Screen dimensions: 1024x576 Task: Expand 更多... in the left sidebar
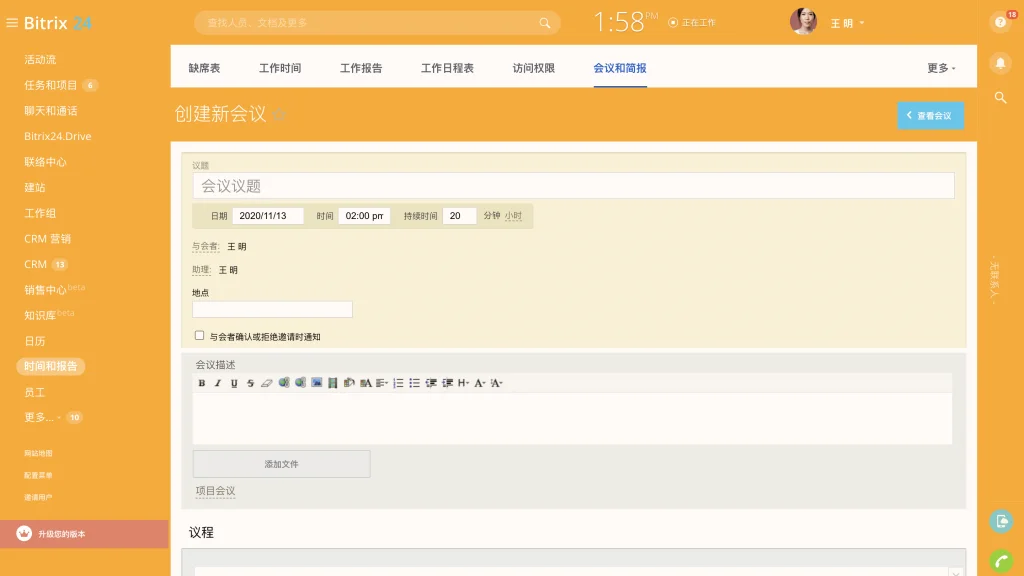[x=42, y=417]
